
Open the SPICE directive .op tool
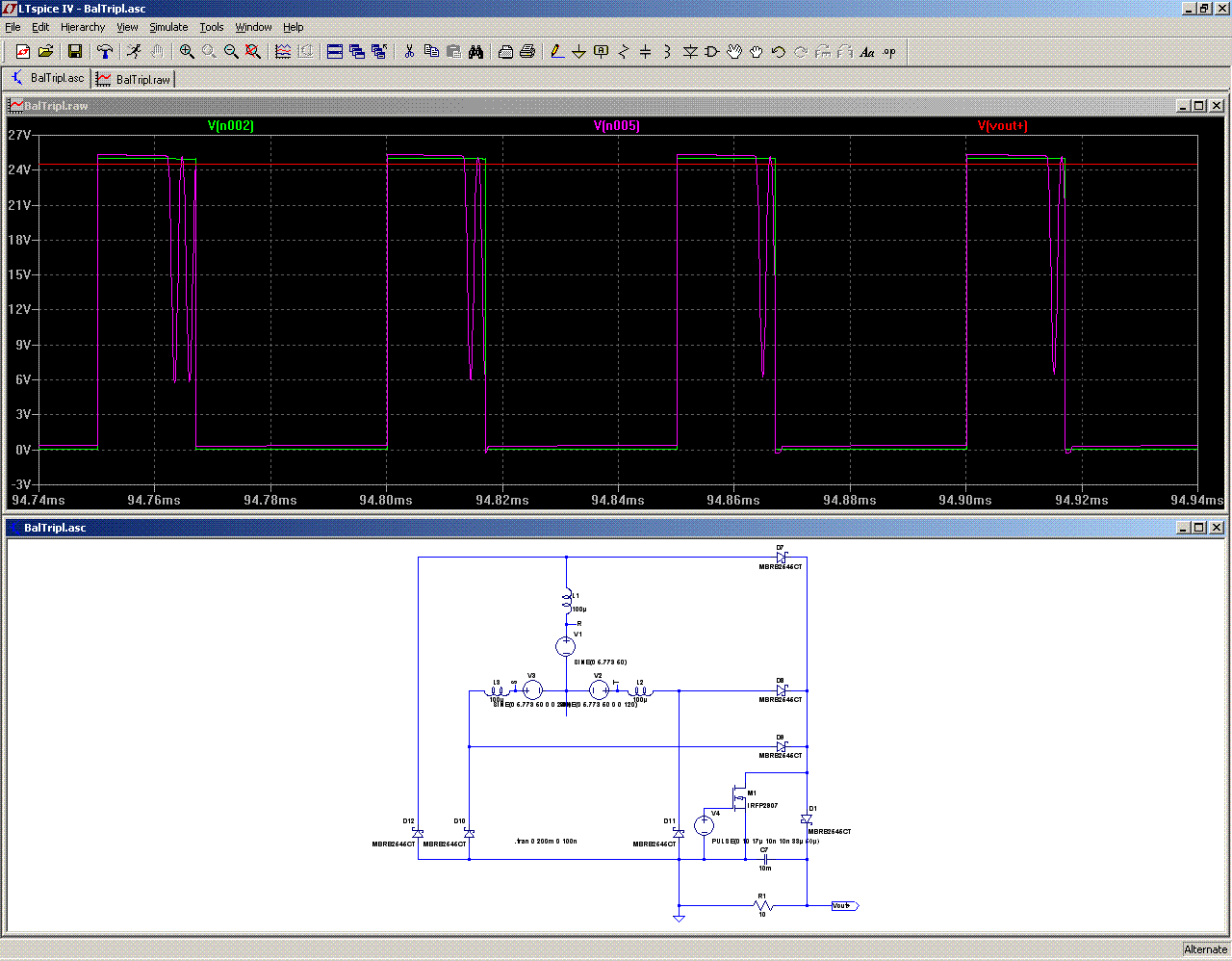(x=889, y=52)
